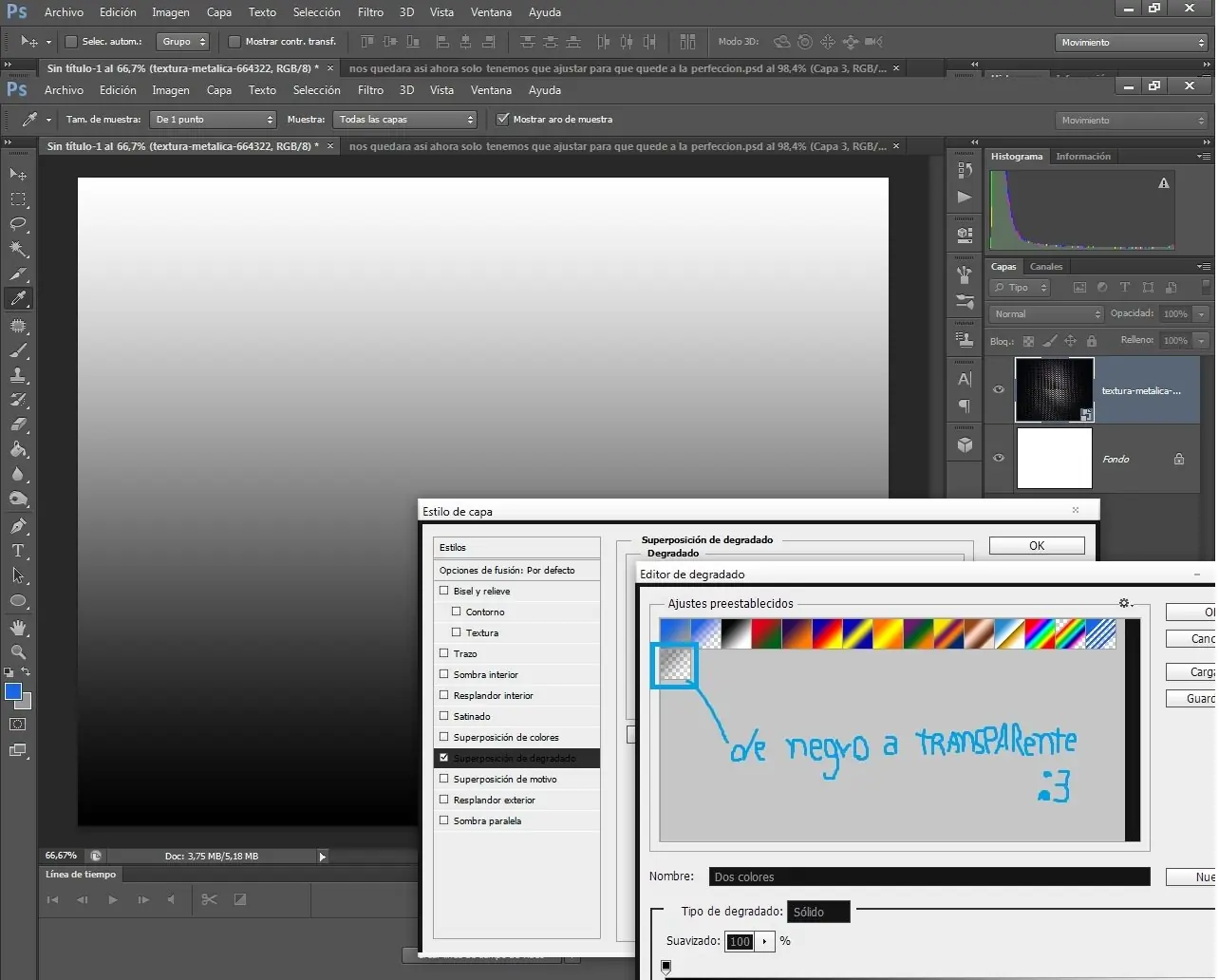Image resolution: width=1219 pixels, height=980 pixels.
Task: Open the Actions play panel icon
Action: [x=965, y=197]
